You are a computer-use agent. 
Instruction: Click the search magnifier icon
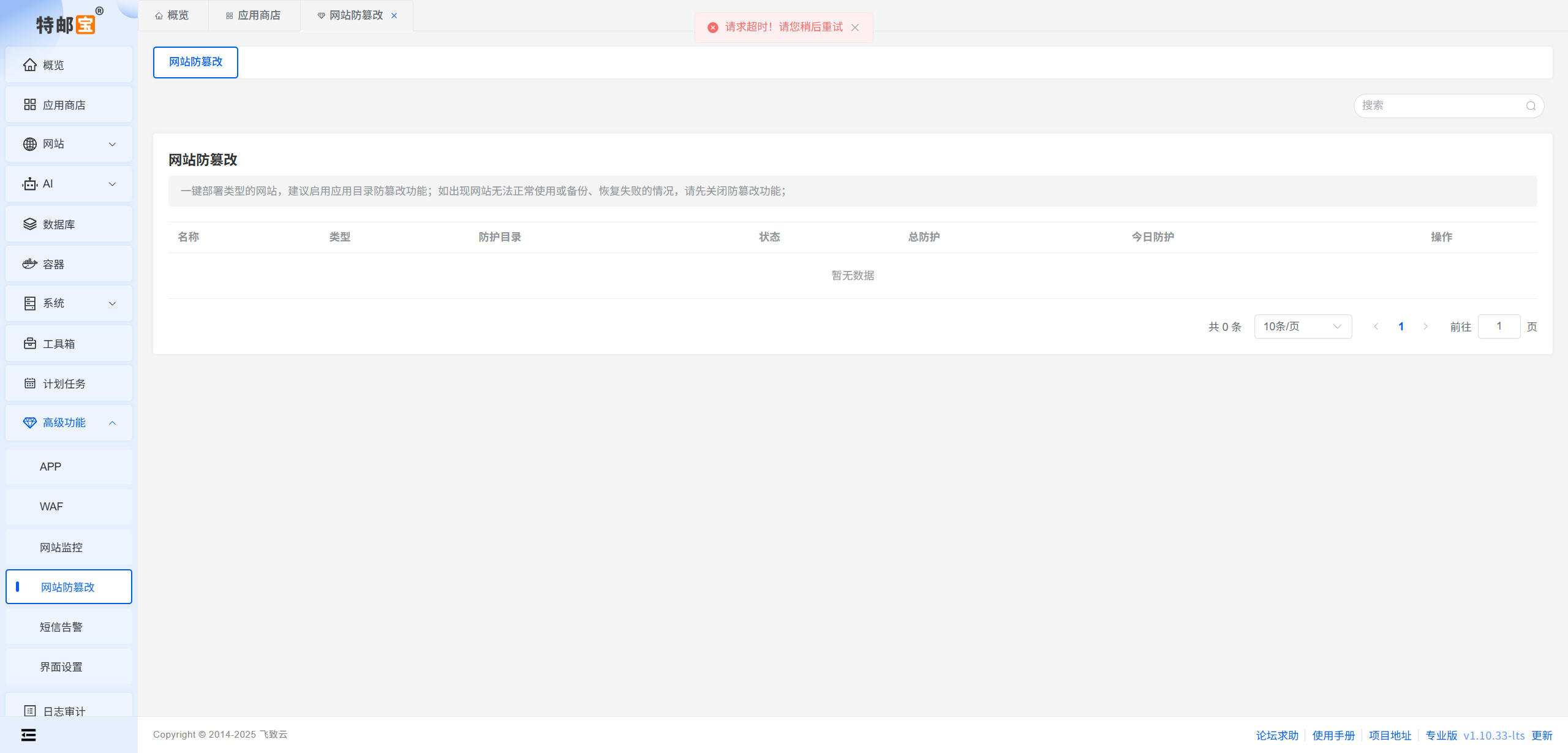1531,106
